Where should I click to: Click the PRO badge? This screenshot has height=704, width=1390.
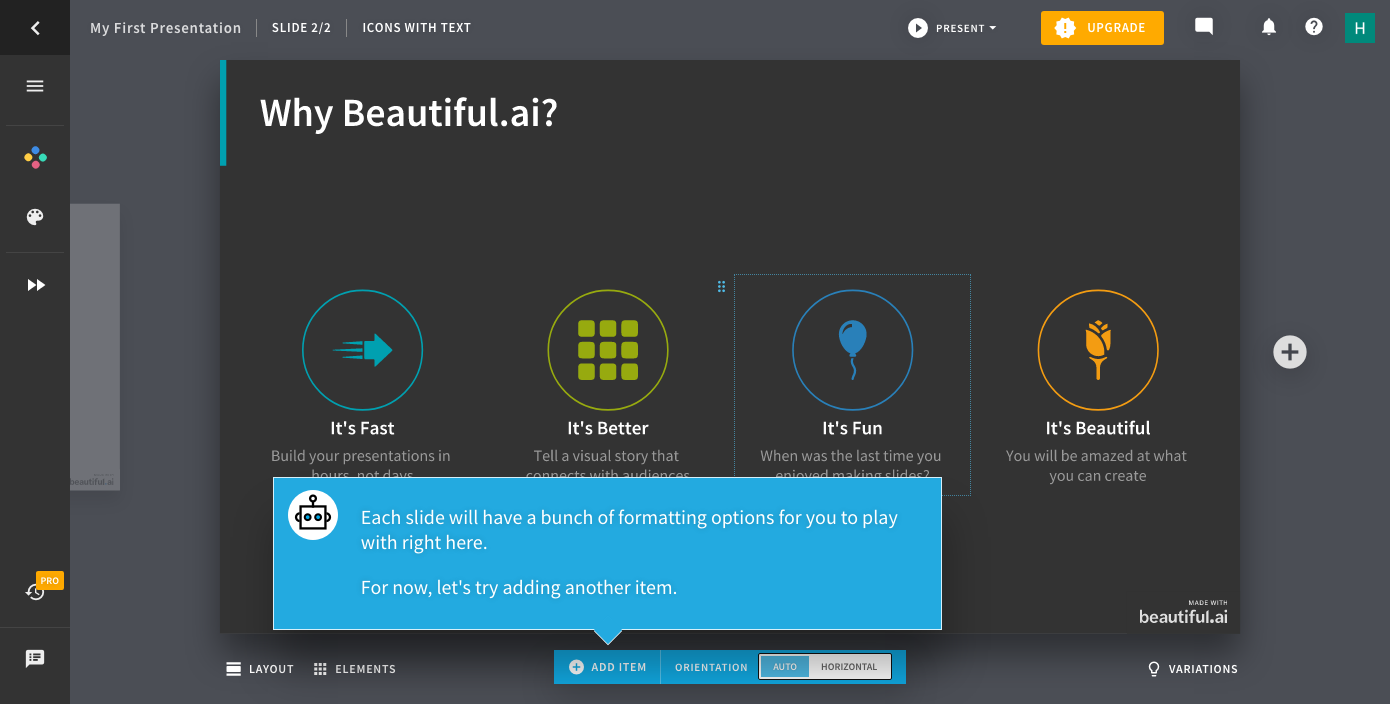[x=50, y=580]
